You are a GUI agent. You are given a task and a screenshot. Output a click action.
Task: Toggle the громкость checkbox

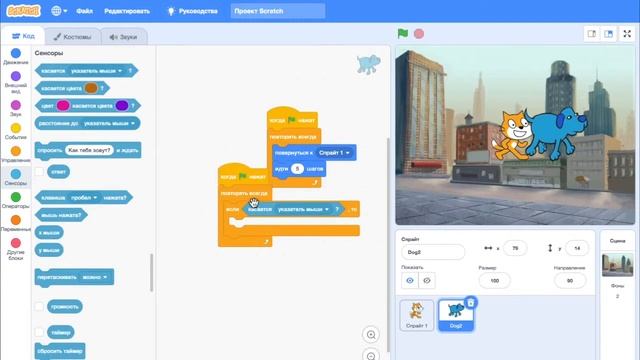point(39,307)
